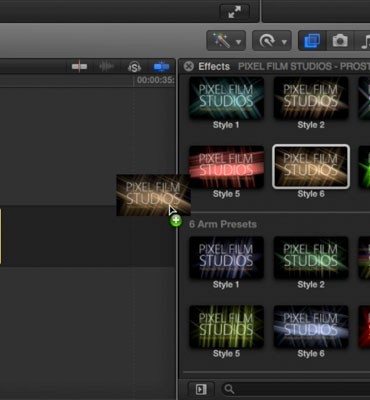Screen dimensions: 370x400
Task: Select first group Style 5 red thumbnail
Action: 226,167
